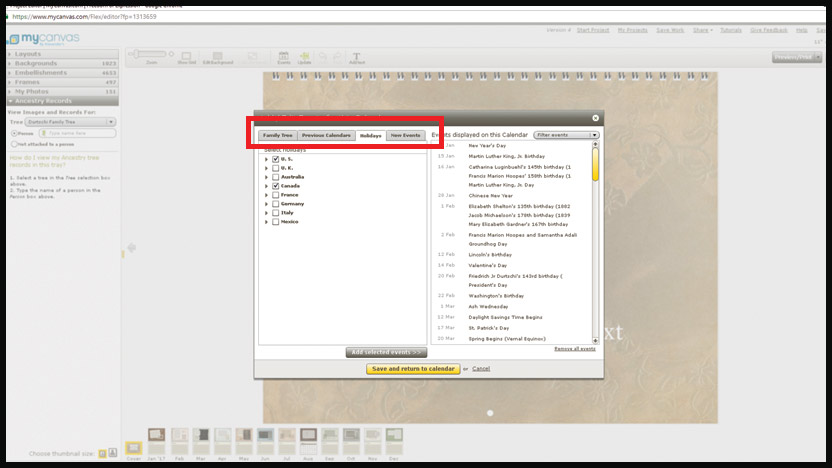Uncheck the Canada holidays checkbox

275,186
